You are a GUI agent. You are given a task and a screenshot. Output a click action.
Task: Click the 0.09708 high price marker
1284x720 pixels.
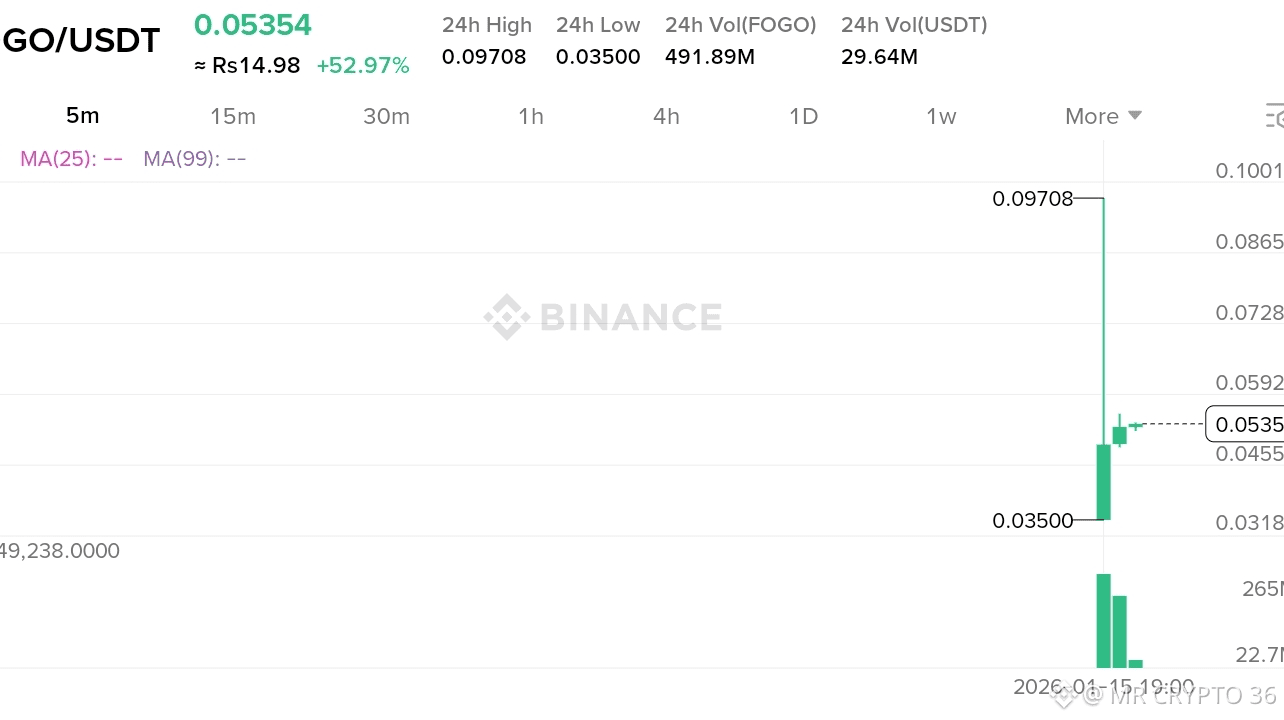coord(1032,199)
